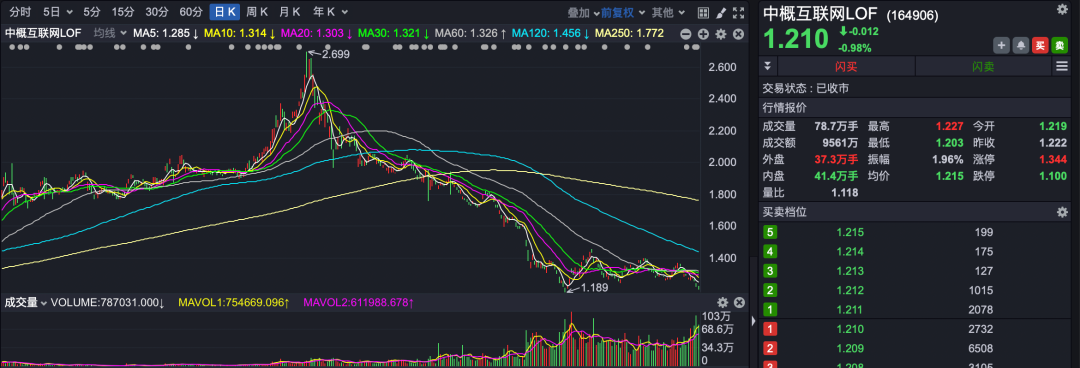Select the drawing brush tool
The height and width of the screenshot is (368, 1080).
tap(720, 12)
